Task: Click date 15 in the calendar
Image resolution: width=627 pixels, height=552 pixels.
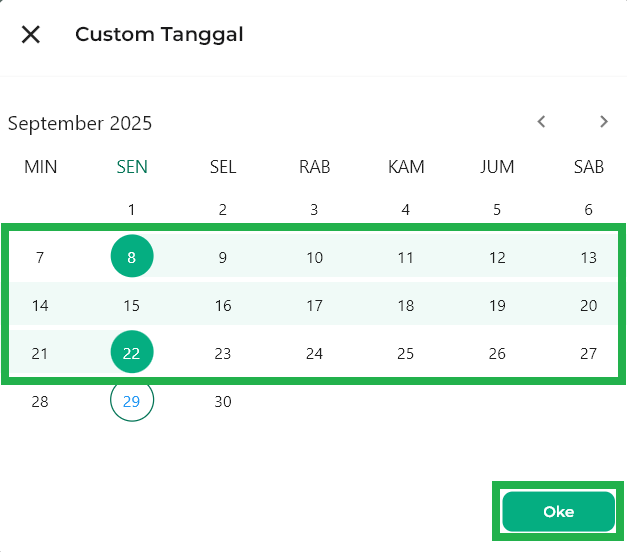Action: pos(132,306)
